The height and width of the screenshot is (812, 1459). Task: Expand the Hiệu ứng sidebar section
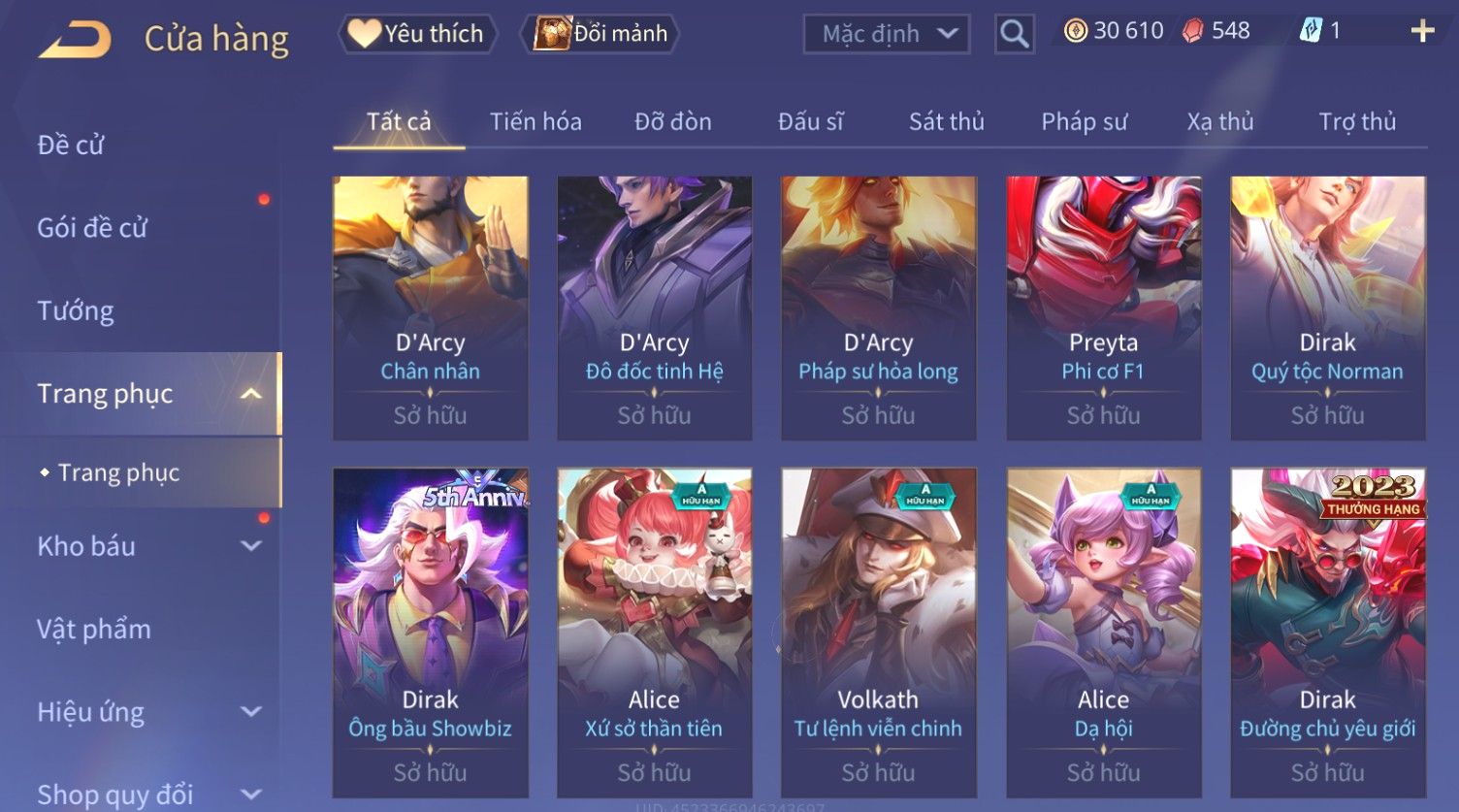pyautogui.click(x=250, y=712)
